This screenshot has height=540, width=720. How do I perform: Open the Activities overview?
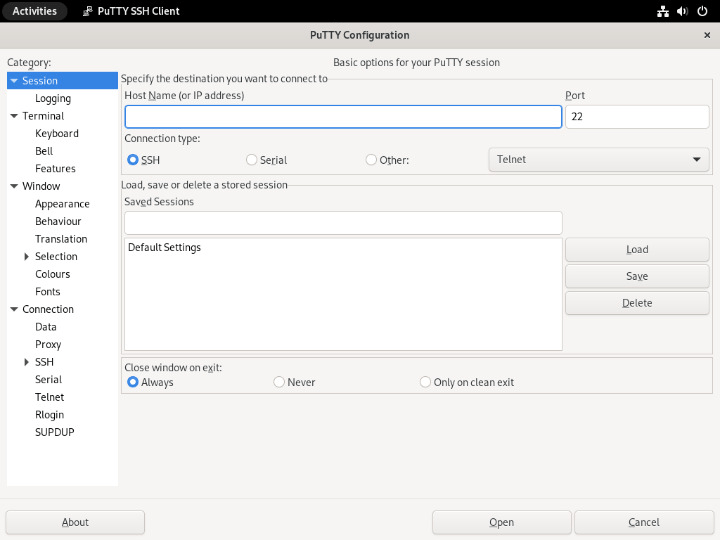tap(34, 11)
